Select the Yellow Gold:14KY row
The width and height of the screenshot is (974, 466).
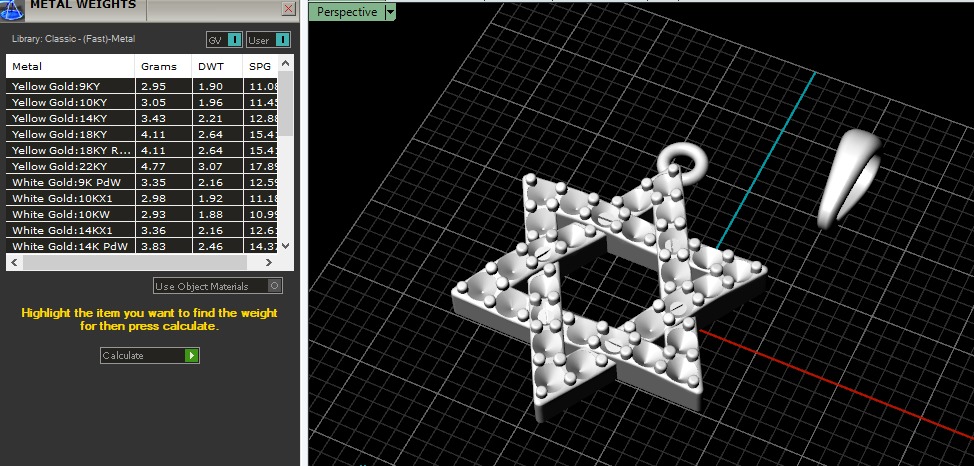[142, 118]
